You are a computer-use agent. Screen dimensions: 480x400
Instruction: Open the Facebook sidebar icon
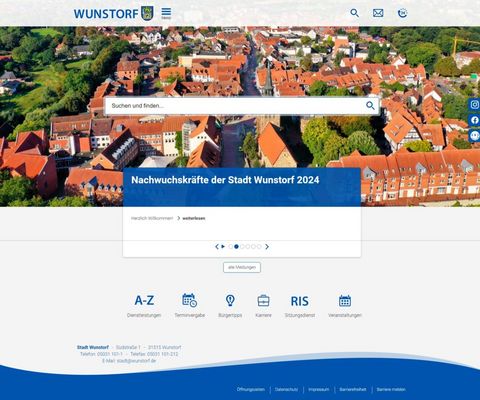click(475, 120)
